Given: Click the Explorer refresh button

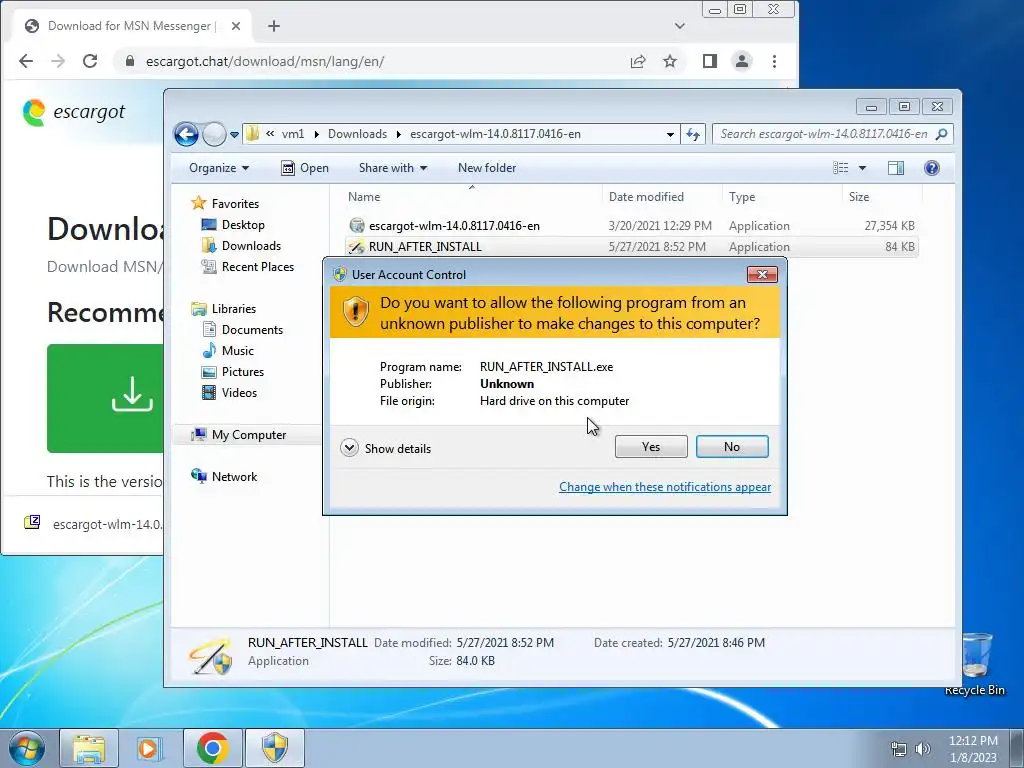Looking at the screenshot, I should click(692, 135).
